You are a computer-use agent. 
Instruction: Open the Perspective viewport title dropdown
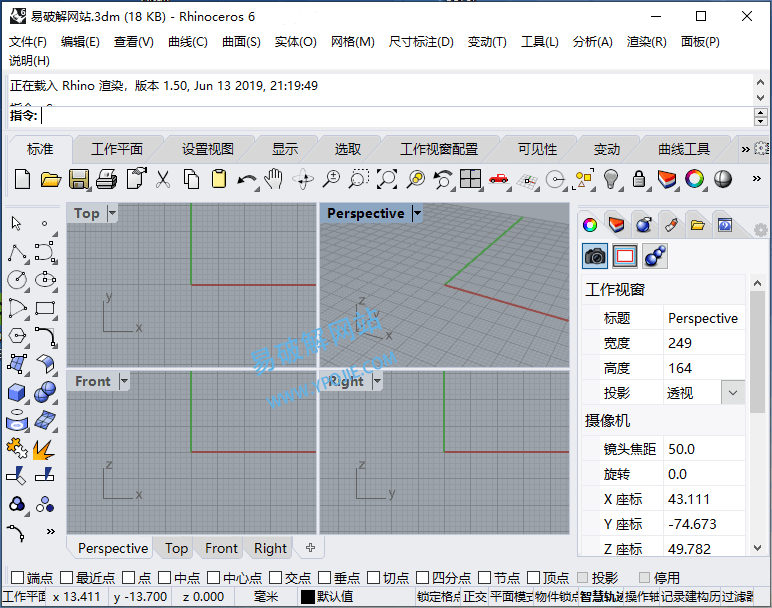click(x=417, y=213)
